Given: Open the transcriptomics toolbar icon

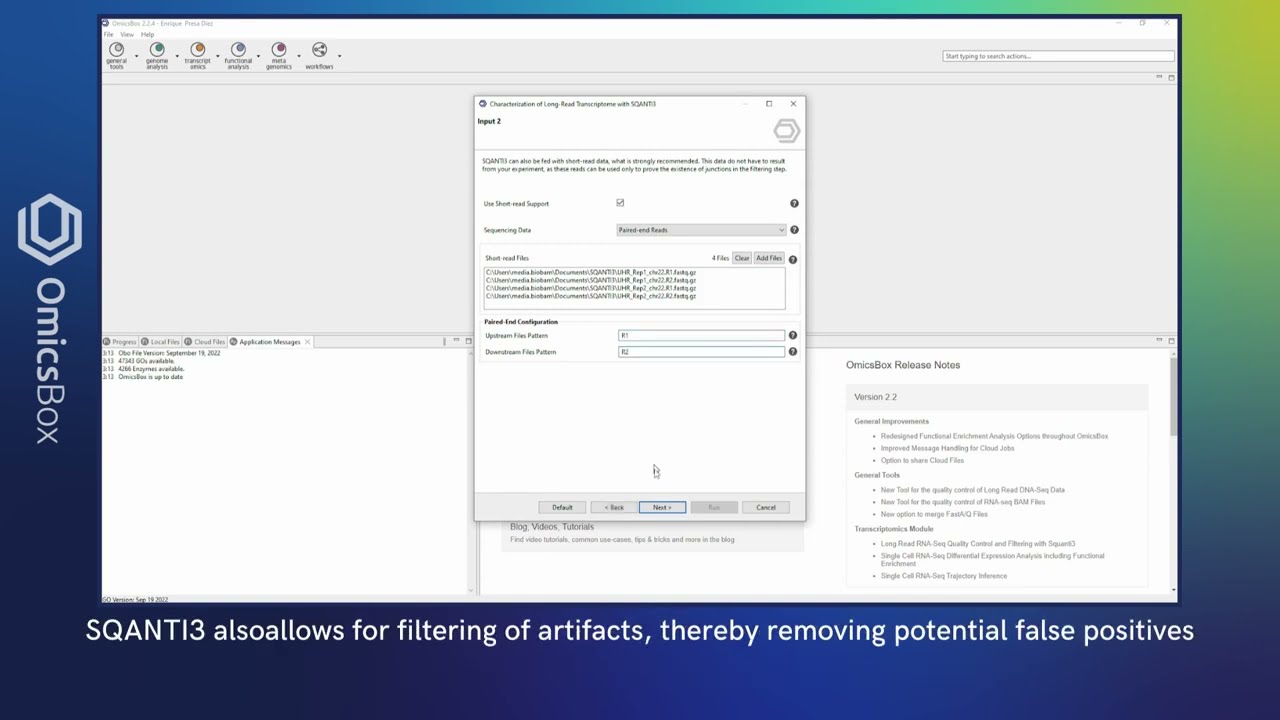Looking at the screenshot, I should (x=197, y=55).
